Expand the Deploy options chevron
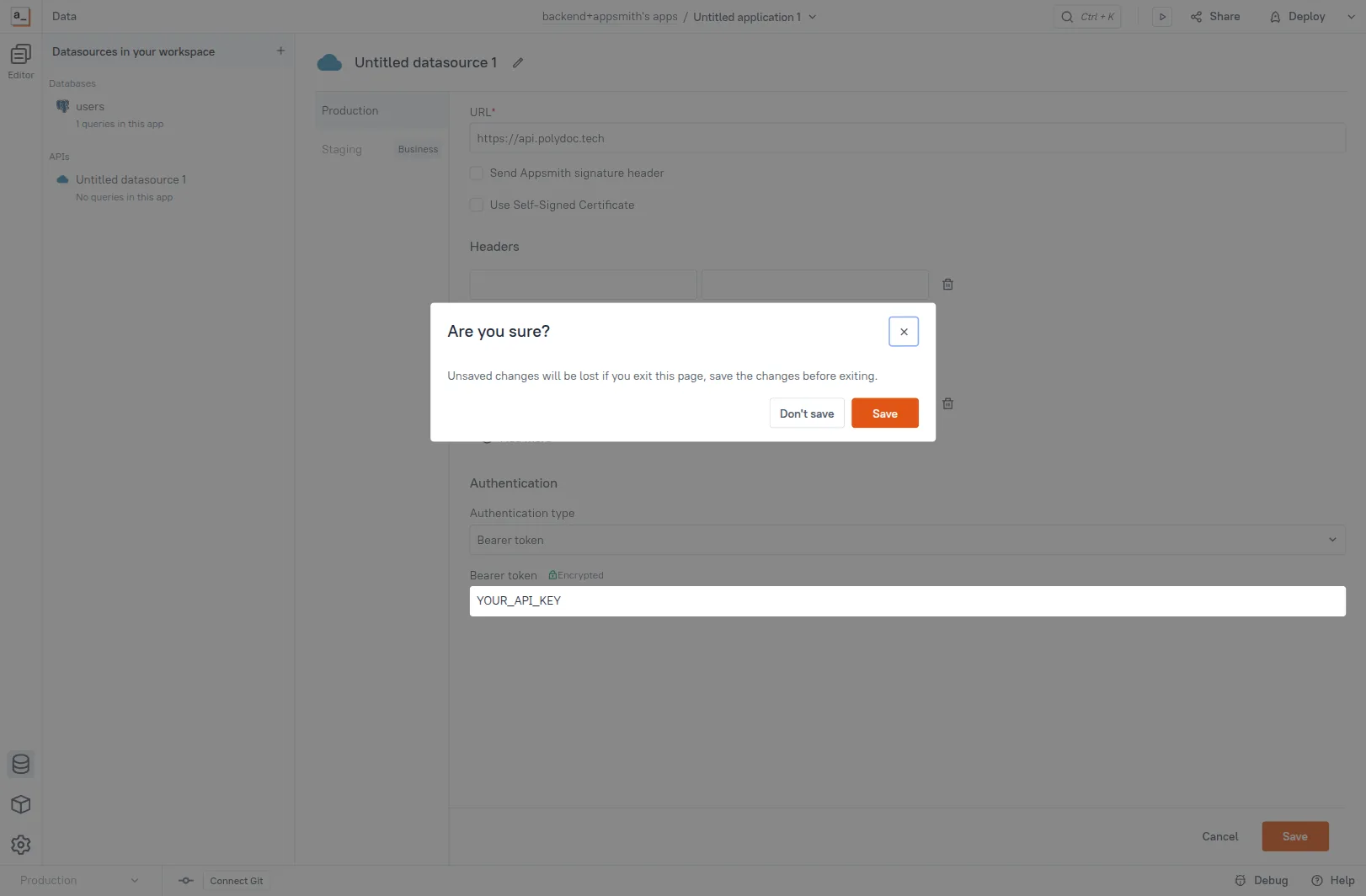This screenshot has width=1366, height=896. [x=1352, y=17]
